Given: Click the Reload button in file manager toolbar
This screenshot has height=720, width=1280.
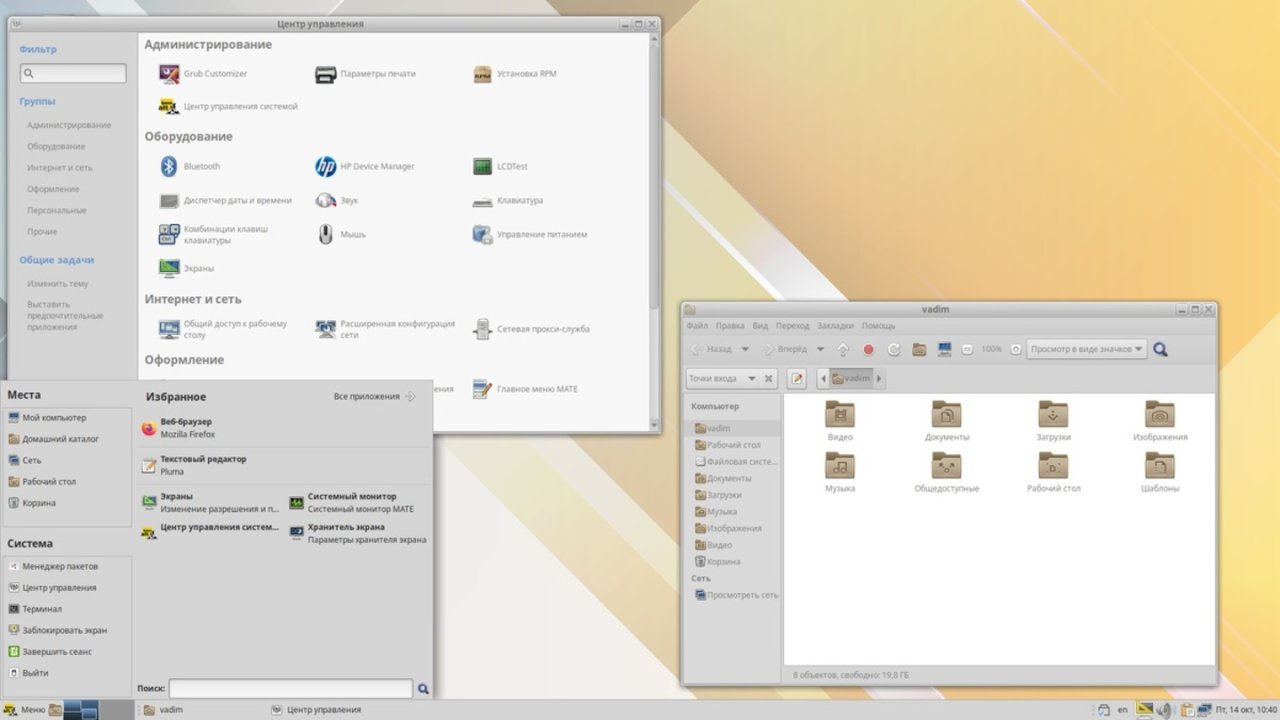Looking at the screenshot, I should (893, 349).
